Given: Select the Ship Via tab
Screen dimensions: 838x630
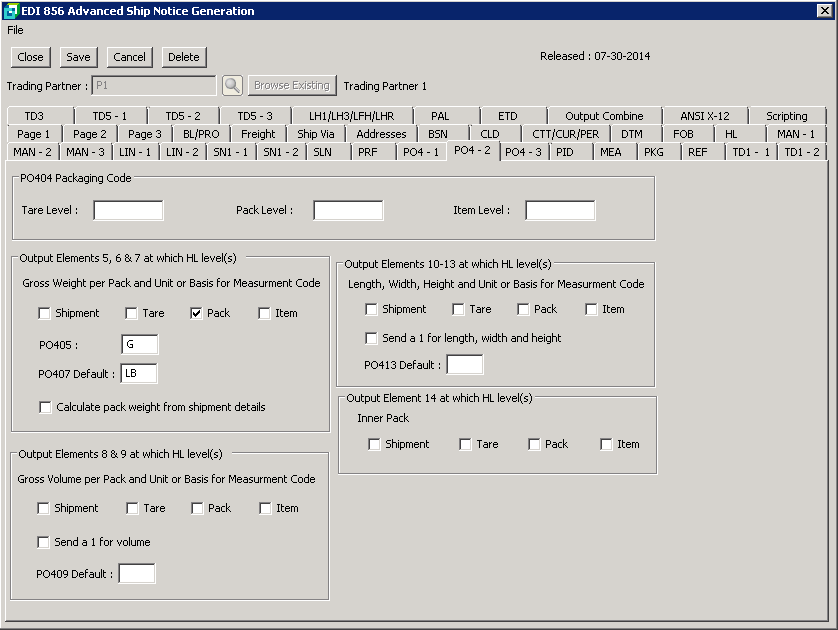Looking at the screenshot, I should point(316,134).
